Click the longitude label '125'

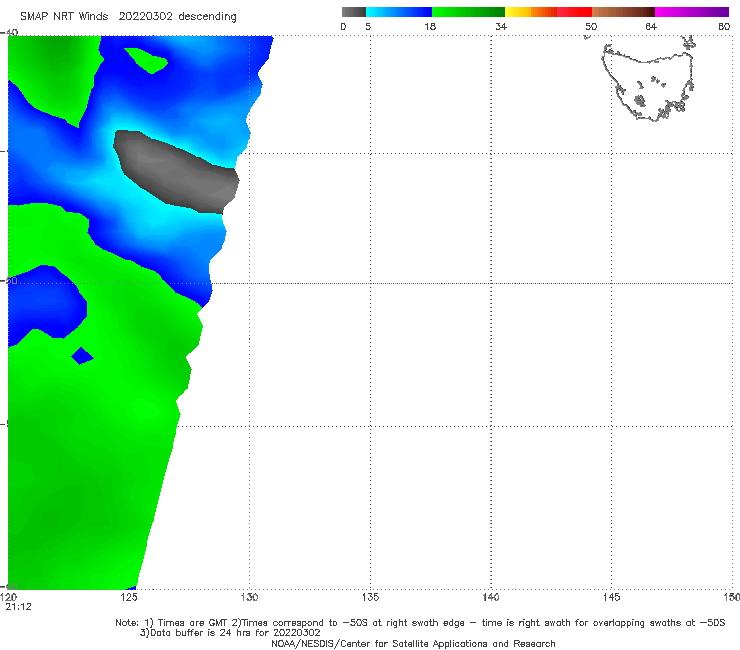[x=129, y=598]
